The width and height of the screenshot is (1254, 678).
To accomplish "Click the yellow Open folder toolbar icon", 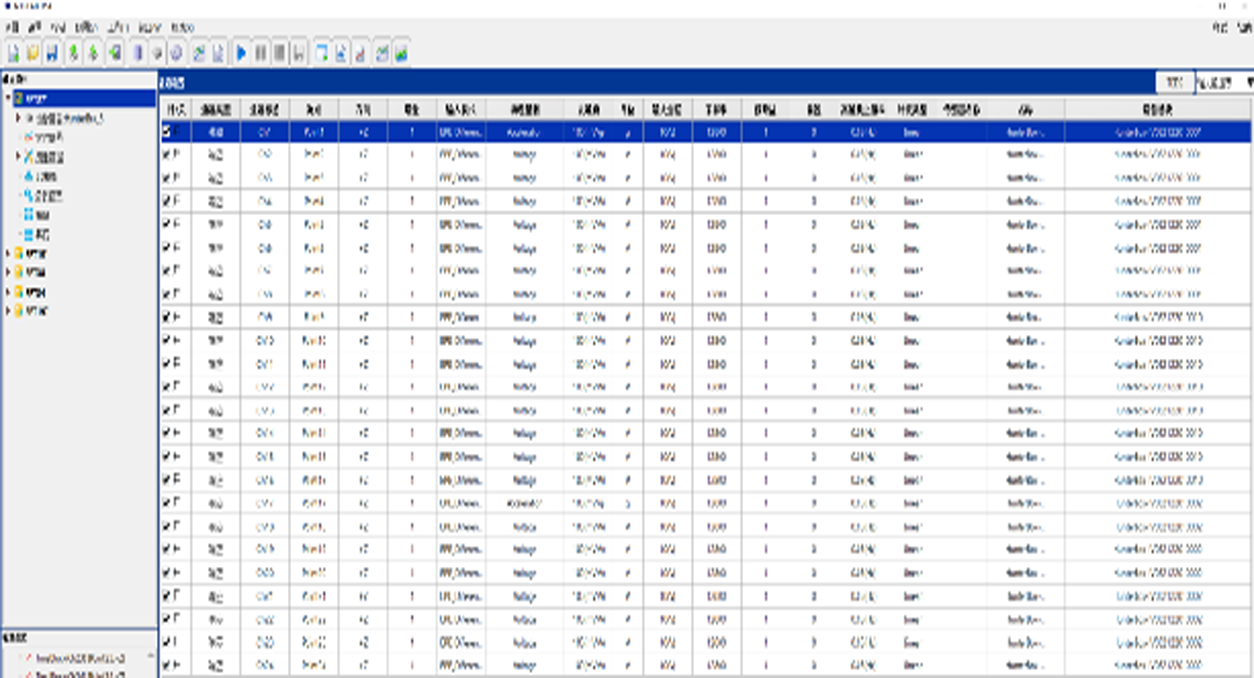I will click(x=33, y=53).
